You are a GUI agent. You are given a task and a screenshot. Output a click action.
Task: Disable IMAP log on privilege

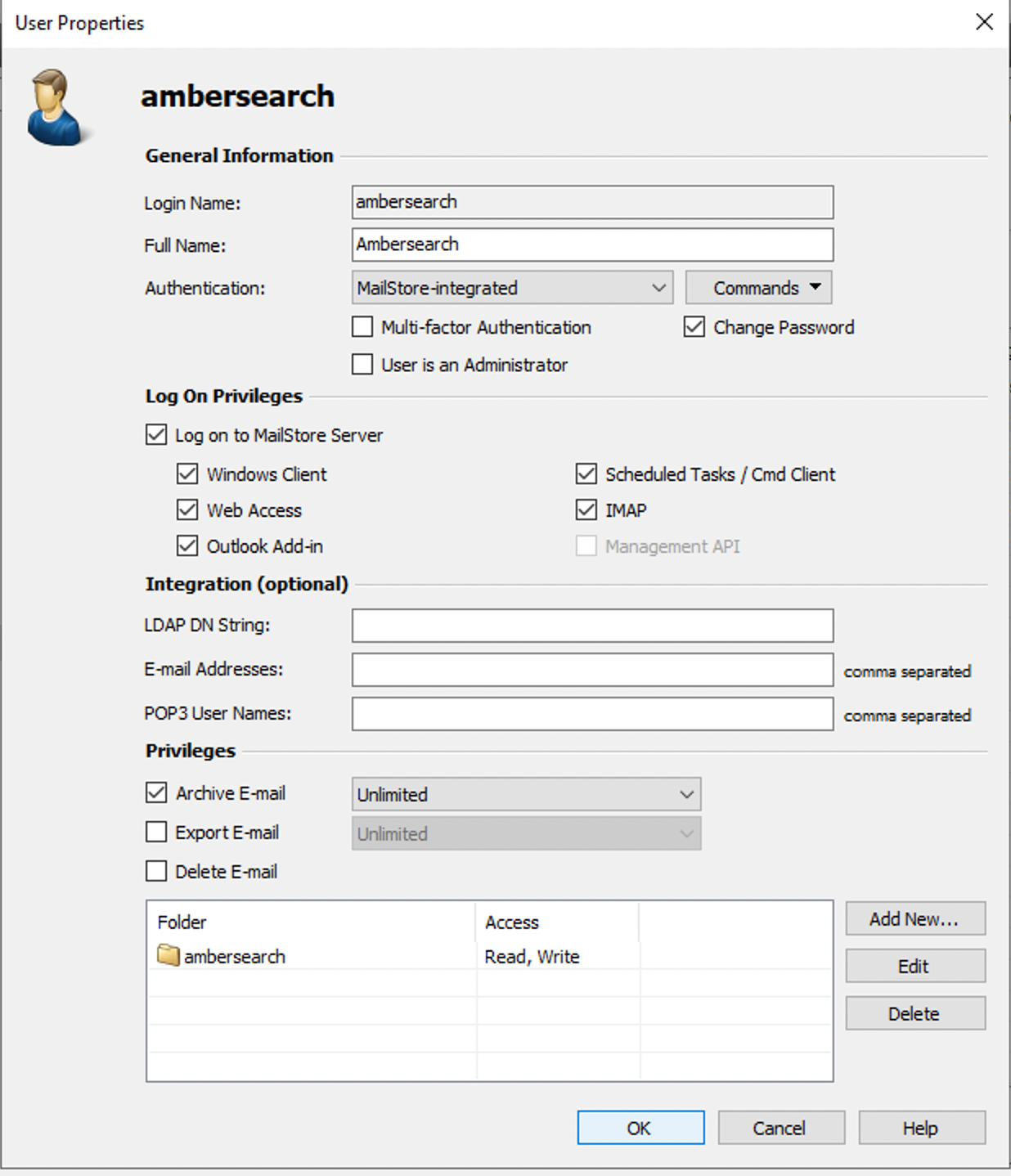(586, 510)
